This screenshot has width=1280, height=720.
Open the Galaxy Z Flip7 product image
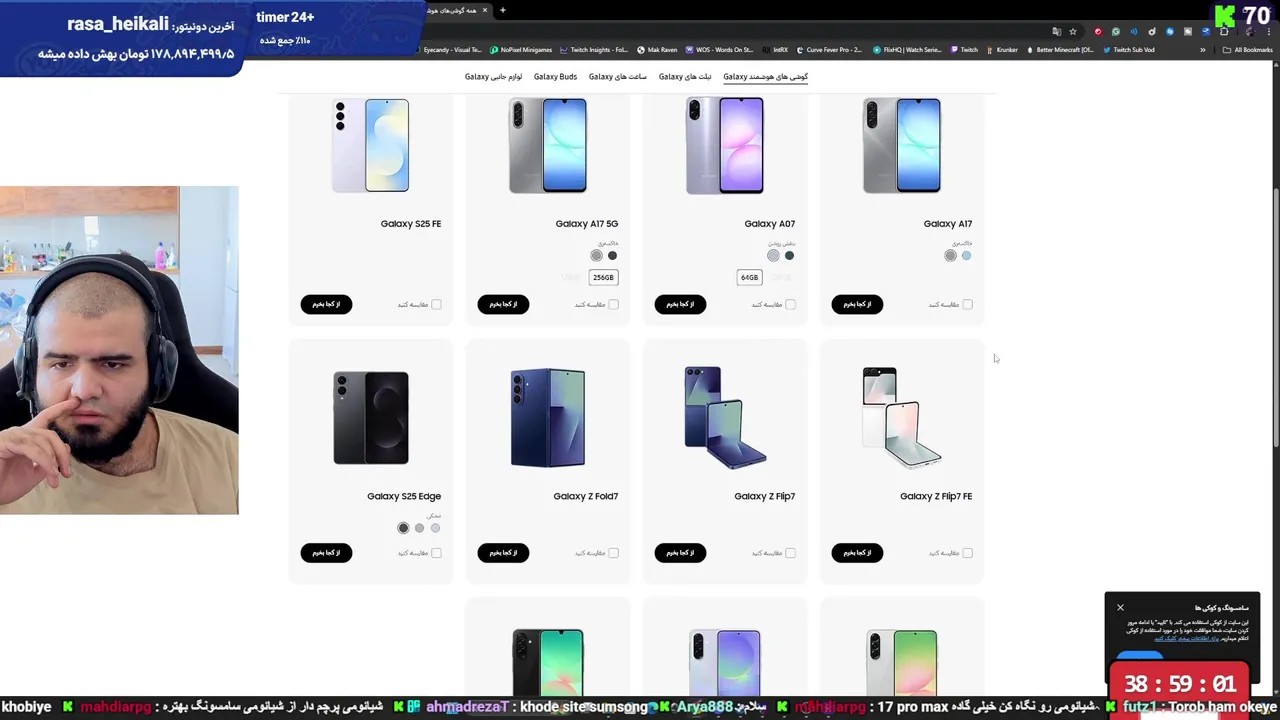tap(725, 418)
